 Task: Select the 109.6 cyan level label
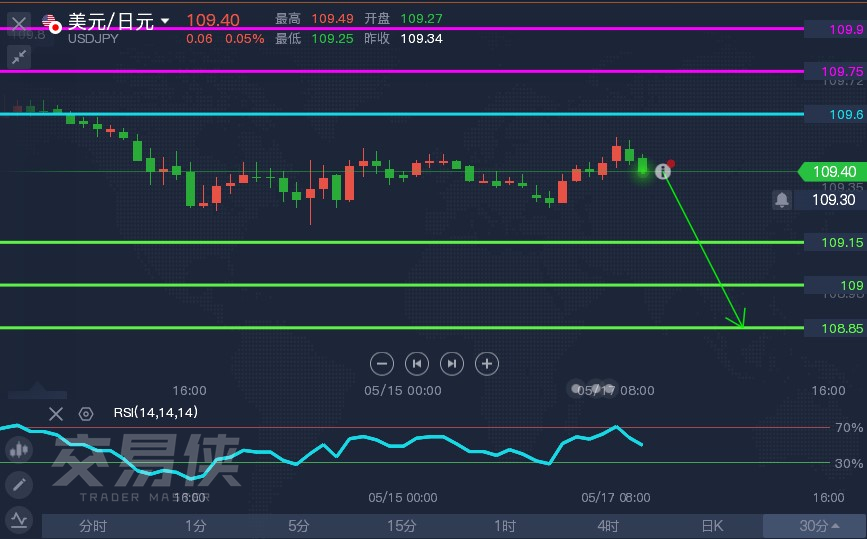836,114
